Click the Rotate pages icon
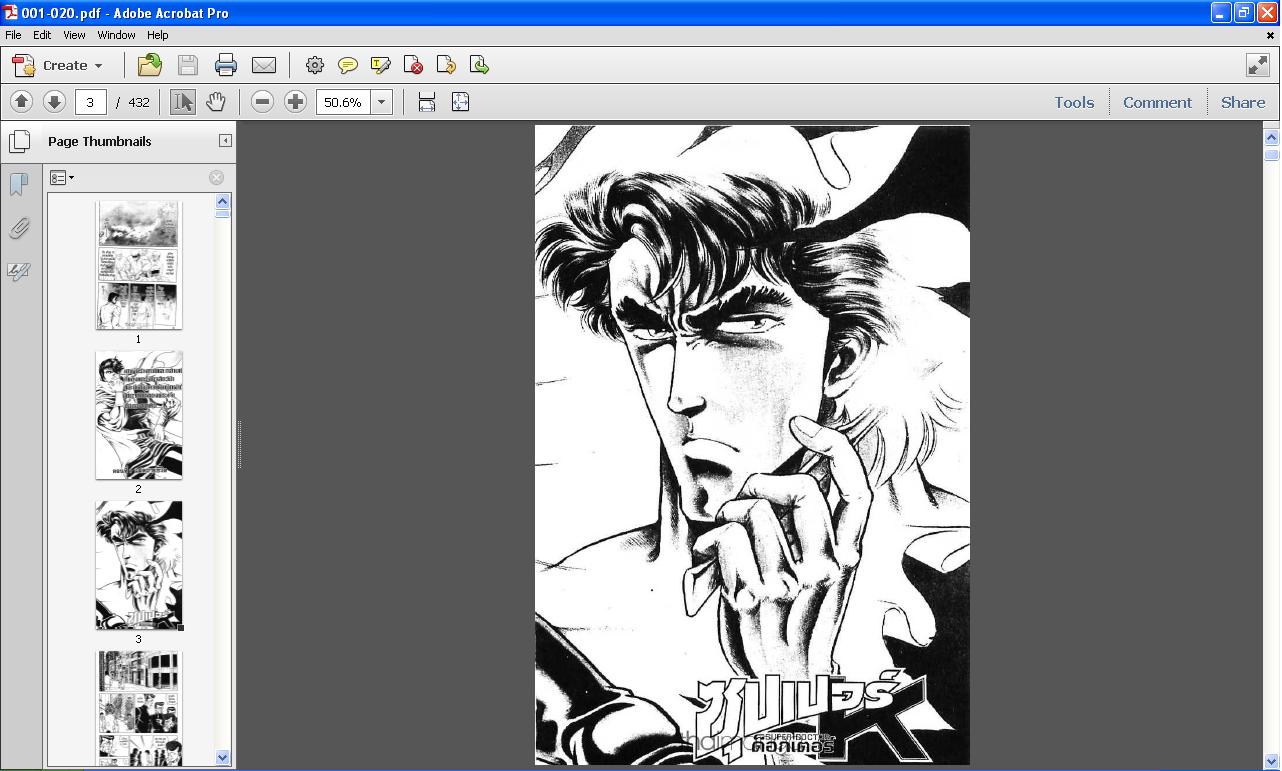Screen dimensions: 1282x771 click(x=446, y=65)
